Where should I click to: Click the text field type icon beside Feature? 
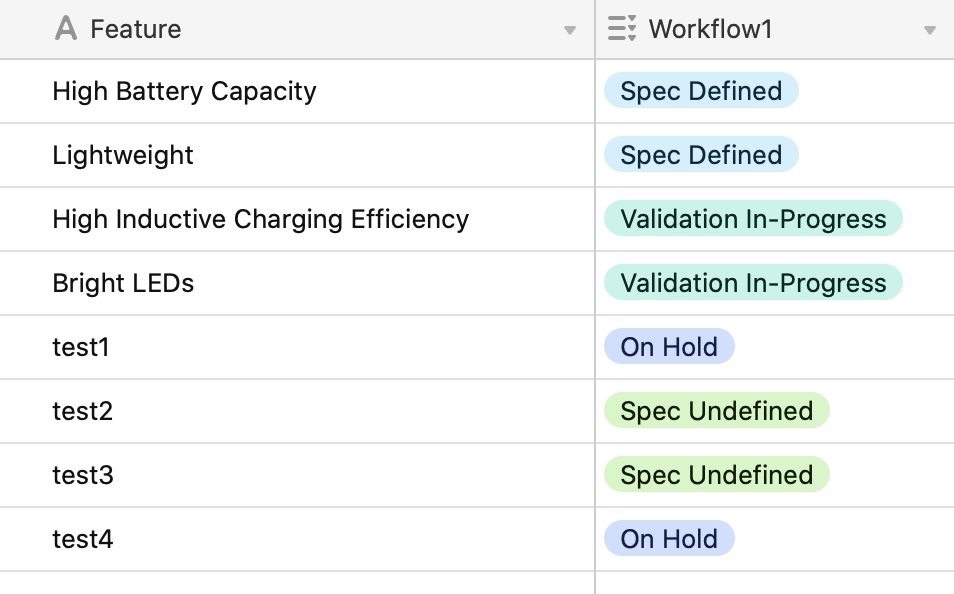click(66, 29)
